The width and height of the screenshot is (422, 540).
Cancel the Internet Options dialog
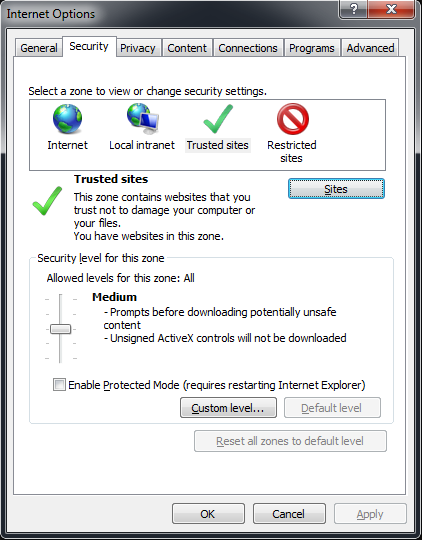289,514
